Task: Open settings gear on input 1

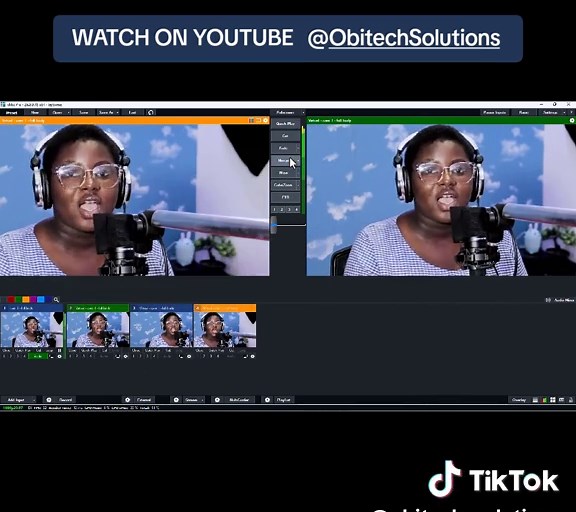Action: click(x=60, y=356)
